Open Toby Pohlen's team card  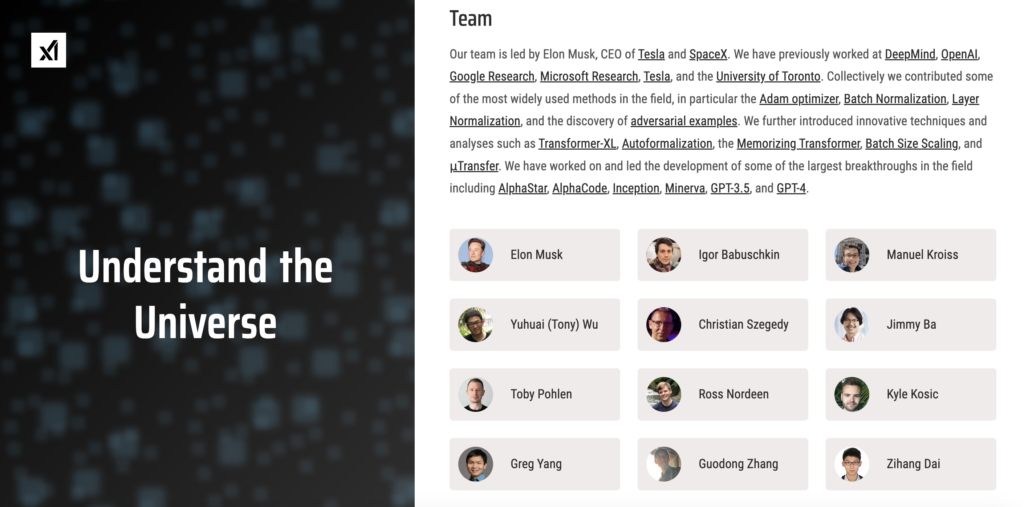coord(534,394)
